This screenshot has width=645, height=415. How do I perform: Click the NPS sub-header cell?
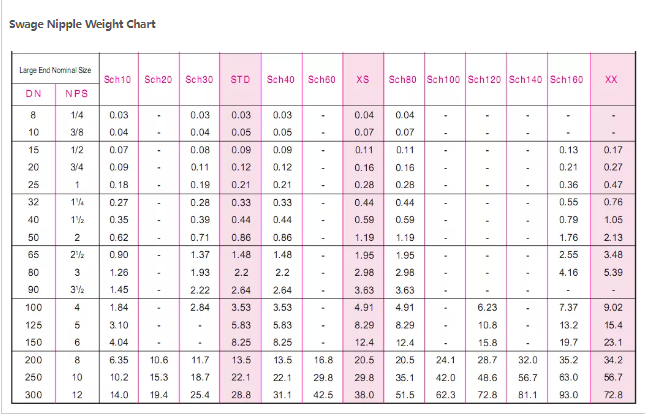coord(77,94)
